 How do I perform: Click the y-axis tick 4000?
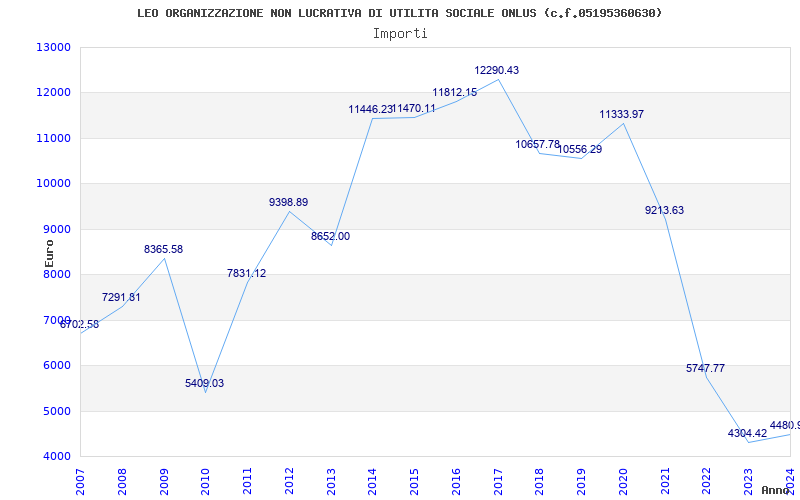56,457
